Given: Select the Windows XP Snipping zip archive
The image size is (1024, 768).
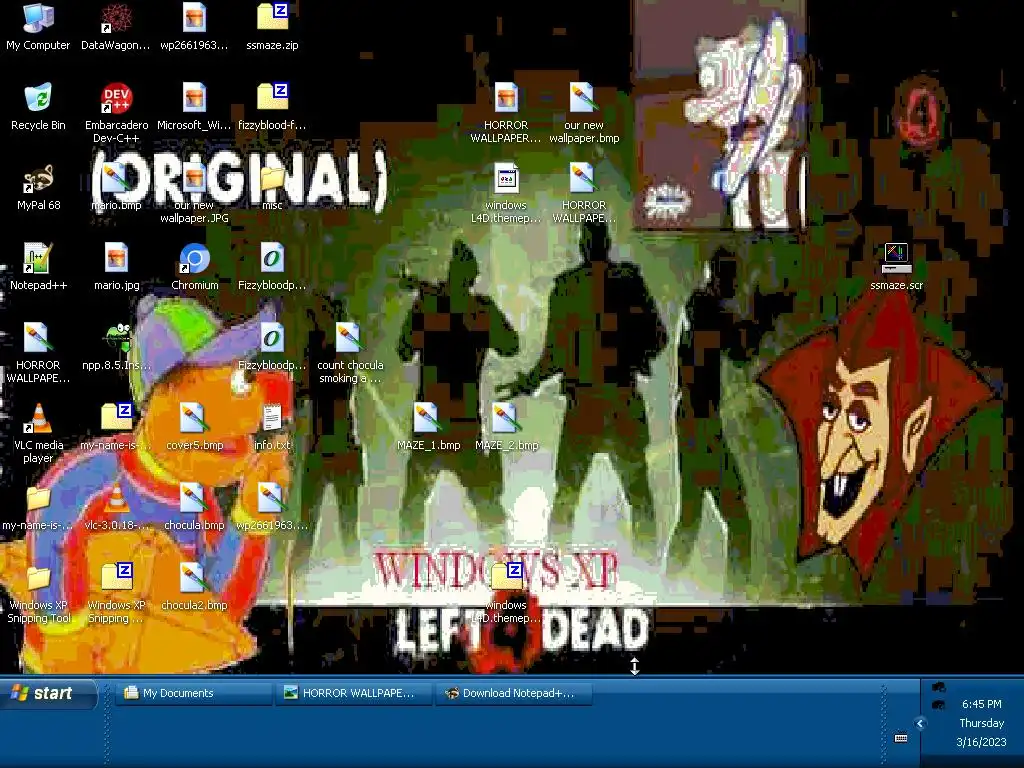Looking at the screenshot, I should [116, 578].
